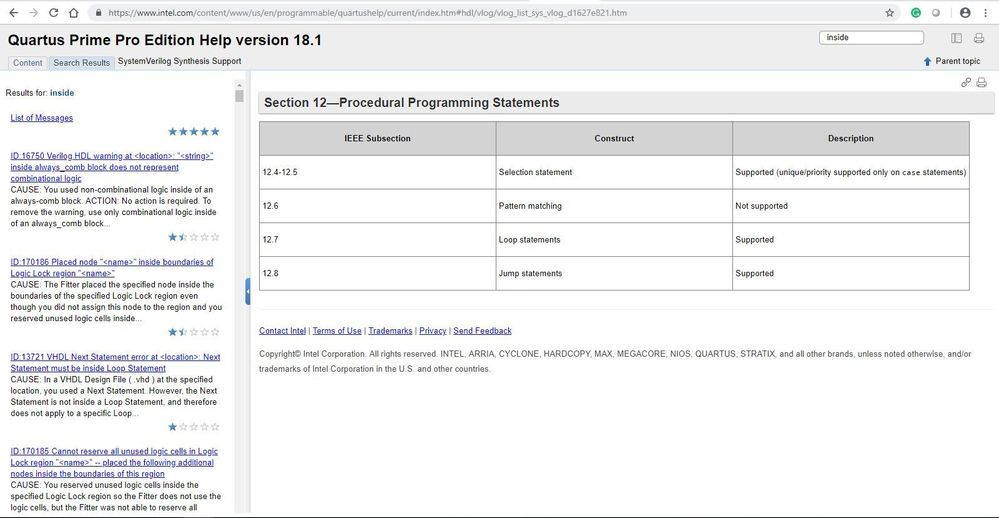Click the help search field containing inside
The width and height of the screenshot is (999, 518).
point(871,38)
